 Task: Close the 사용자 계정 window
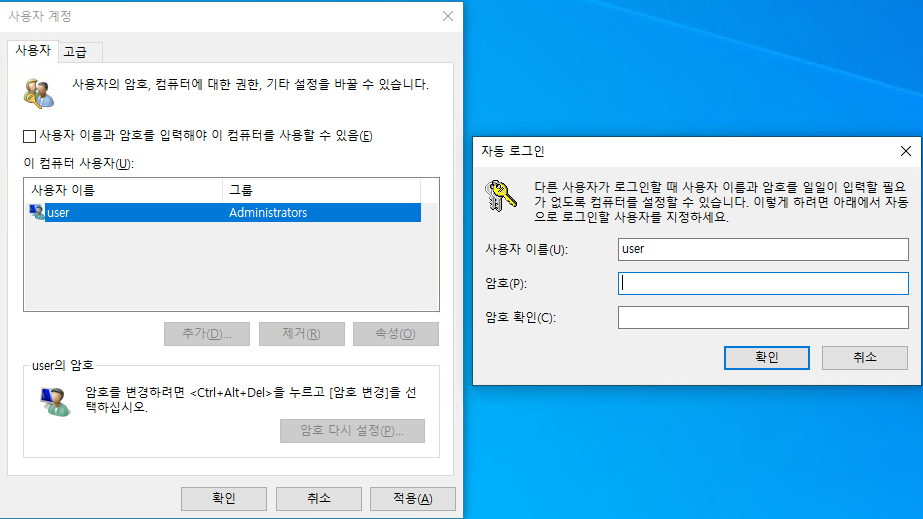tap(448, 16)
